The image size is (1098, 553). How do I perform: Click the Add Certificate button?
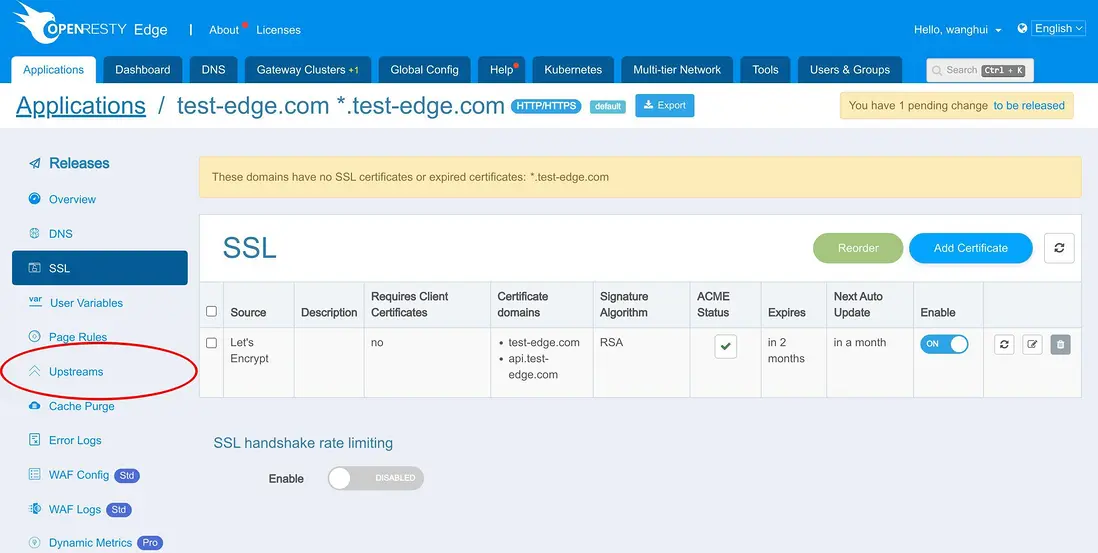point(970,248)
